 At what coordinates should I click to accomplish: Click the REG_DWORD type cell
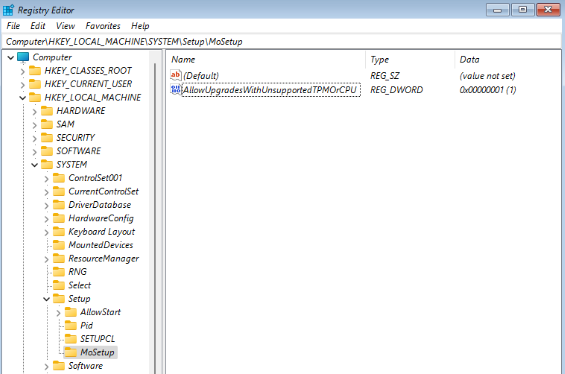[x=397, y=90]
